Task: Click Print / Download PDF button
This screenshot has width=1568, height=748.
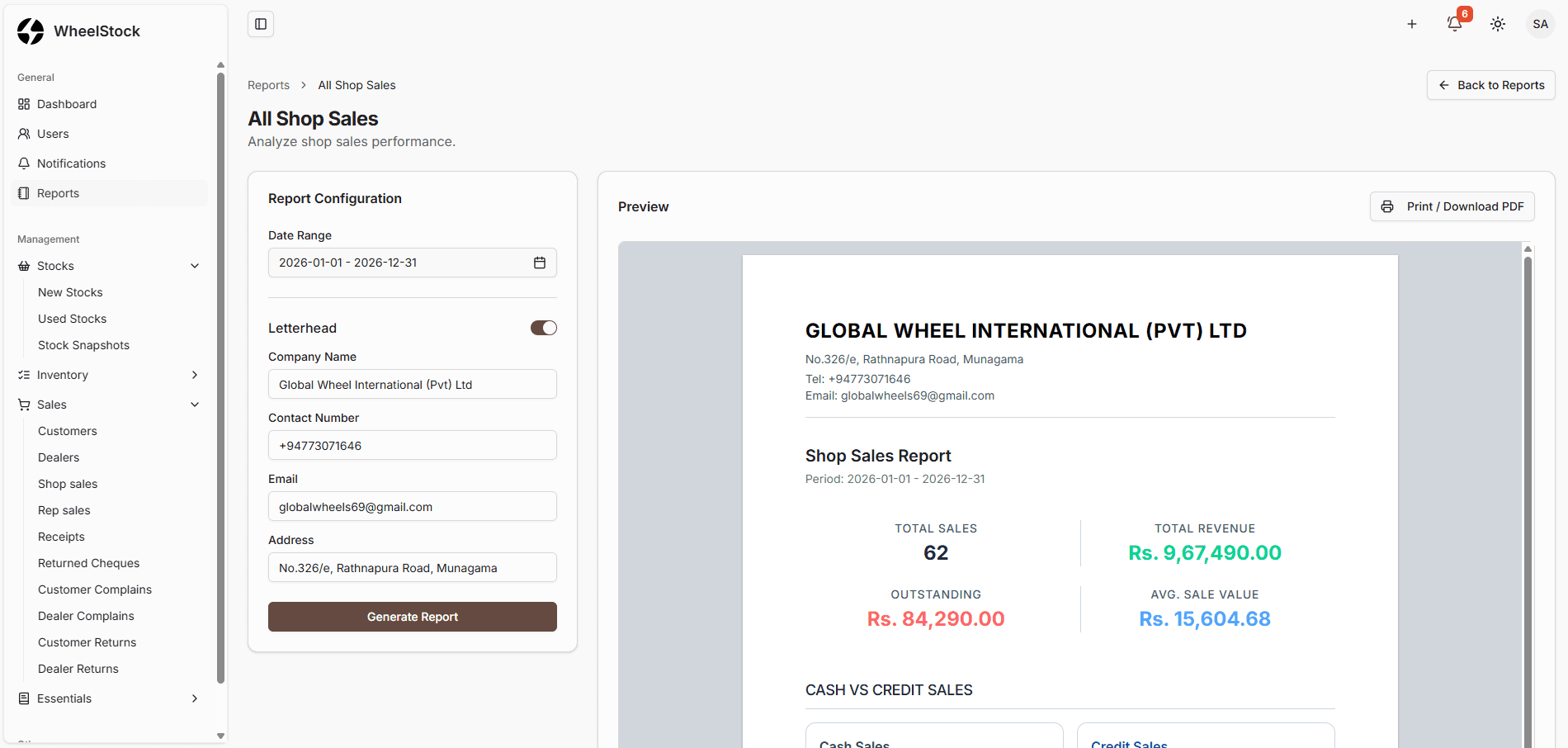Action: click(1452, 206)
